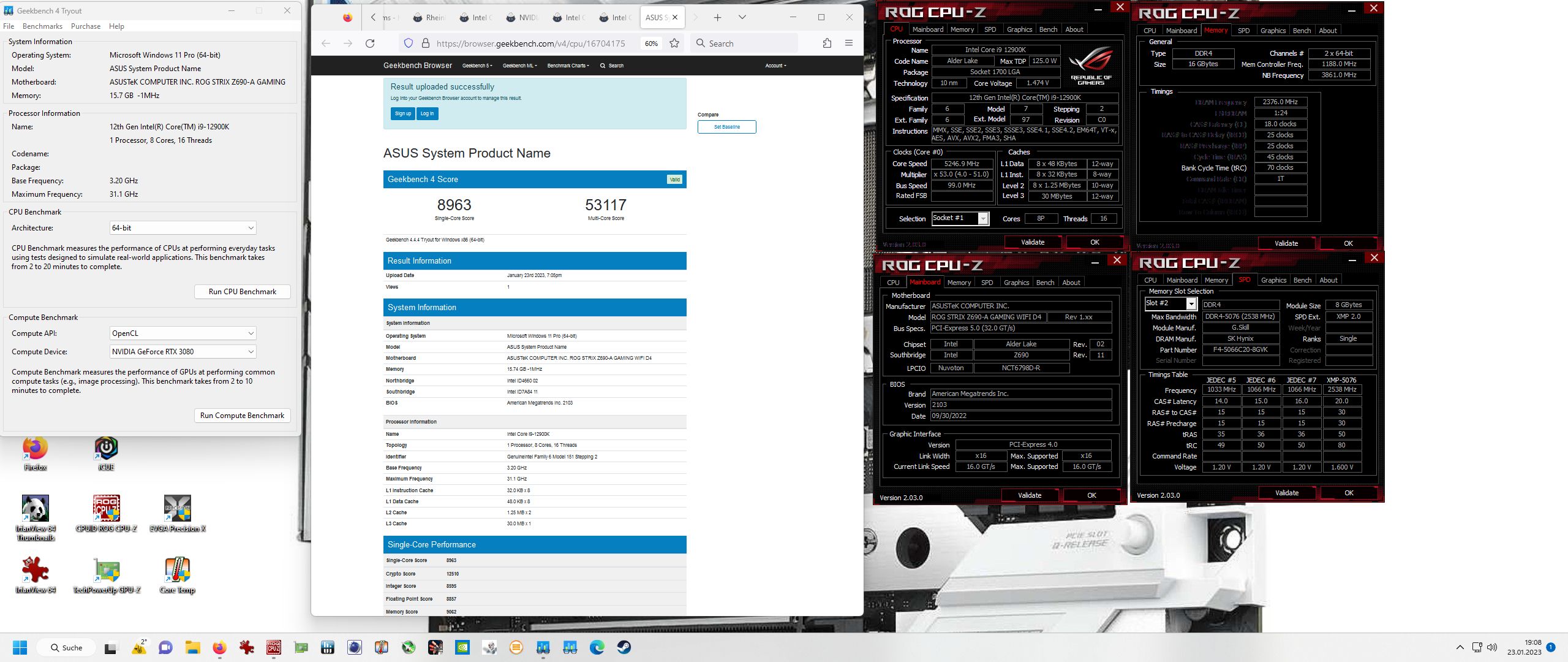Image resolution: width=1568 pixels, height=662 pixels.
Task: Open Chat app from the taskbar
Action: [165, 647]
